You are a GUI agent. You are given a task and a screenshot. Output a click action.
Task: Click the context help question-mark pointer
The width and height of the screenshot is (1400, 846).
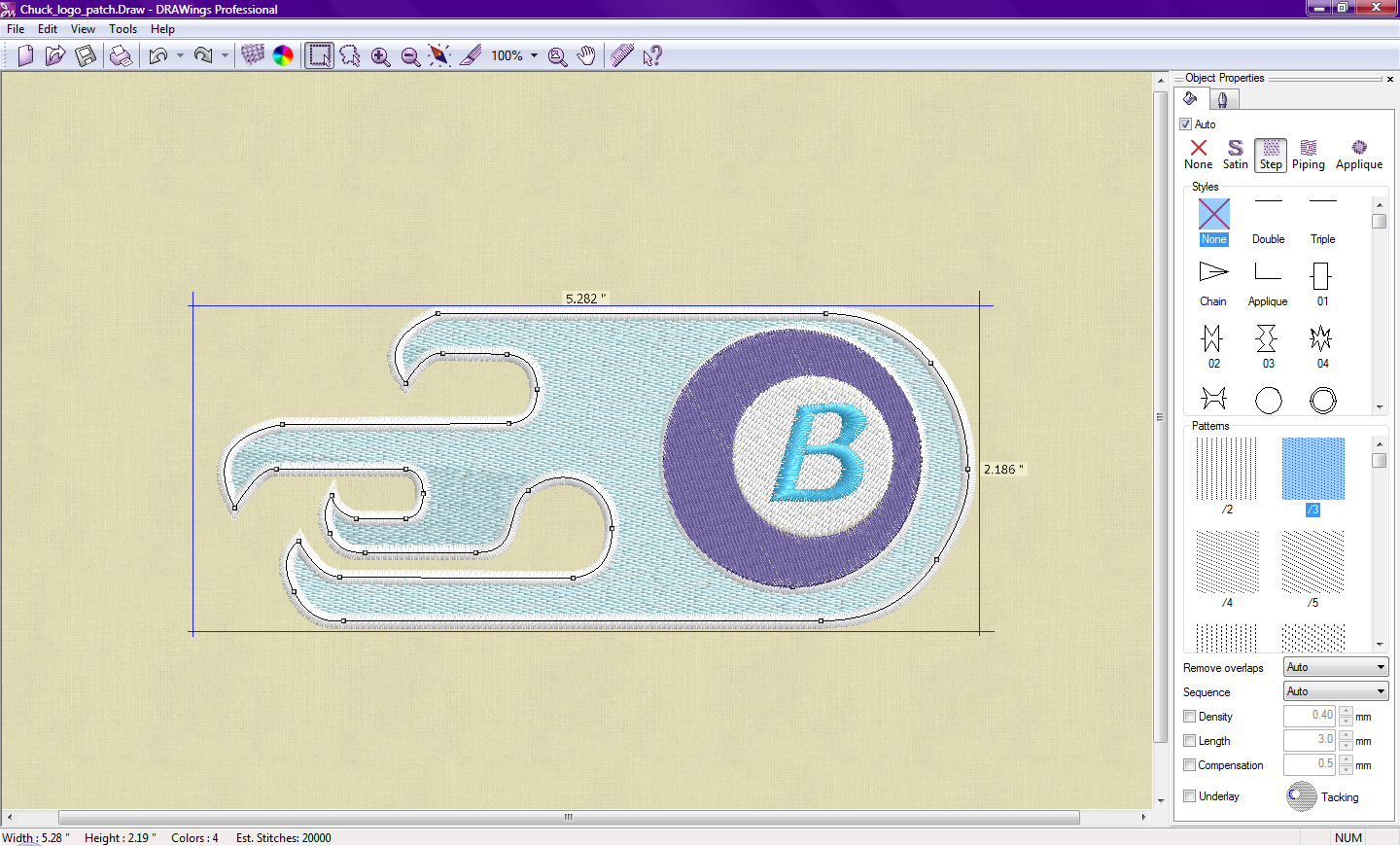click(652, 55)
